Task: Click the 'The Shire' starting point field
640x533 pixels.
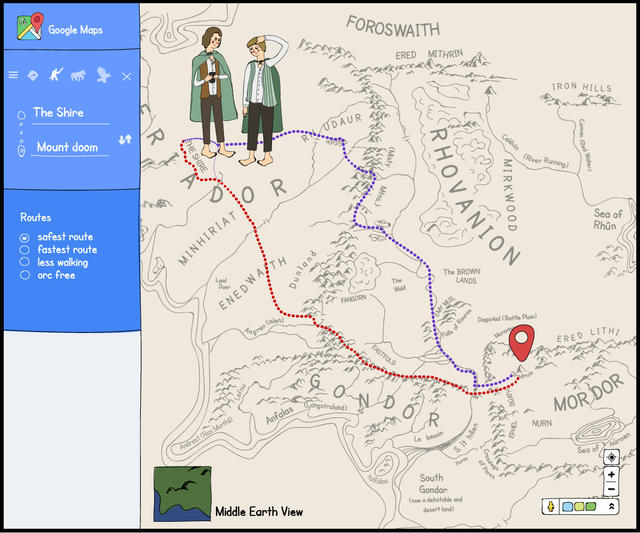Action: pyautogui.click(x=70, y=113)
